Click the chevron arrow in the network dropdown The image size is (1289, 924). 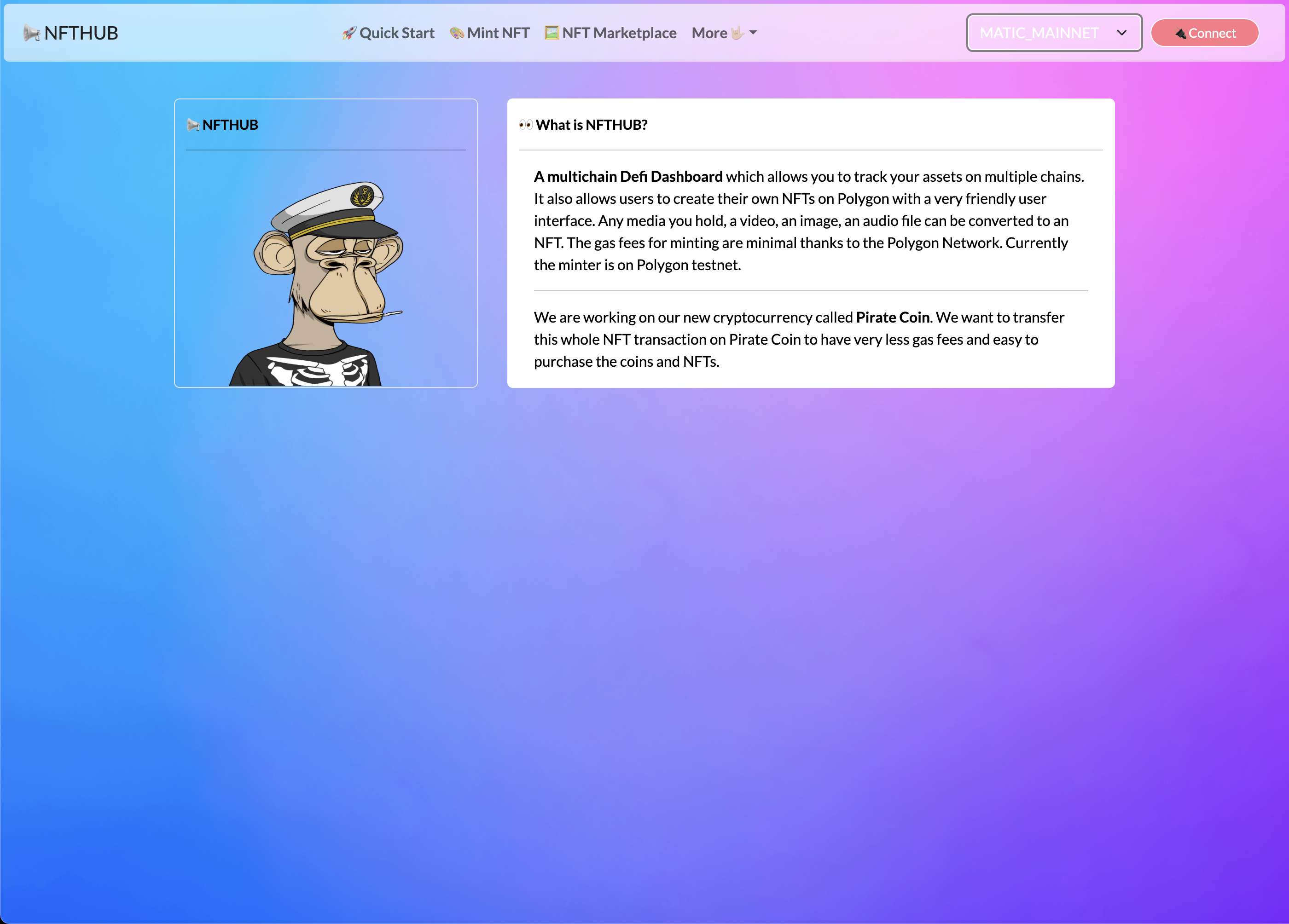point(1121,33)
